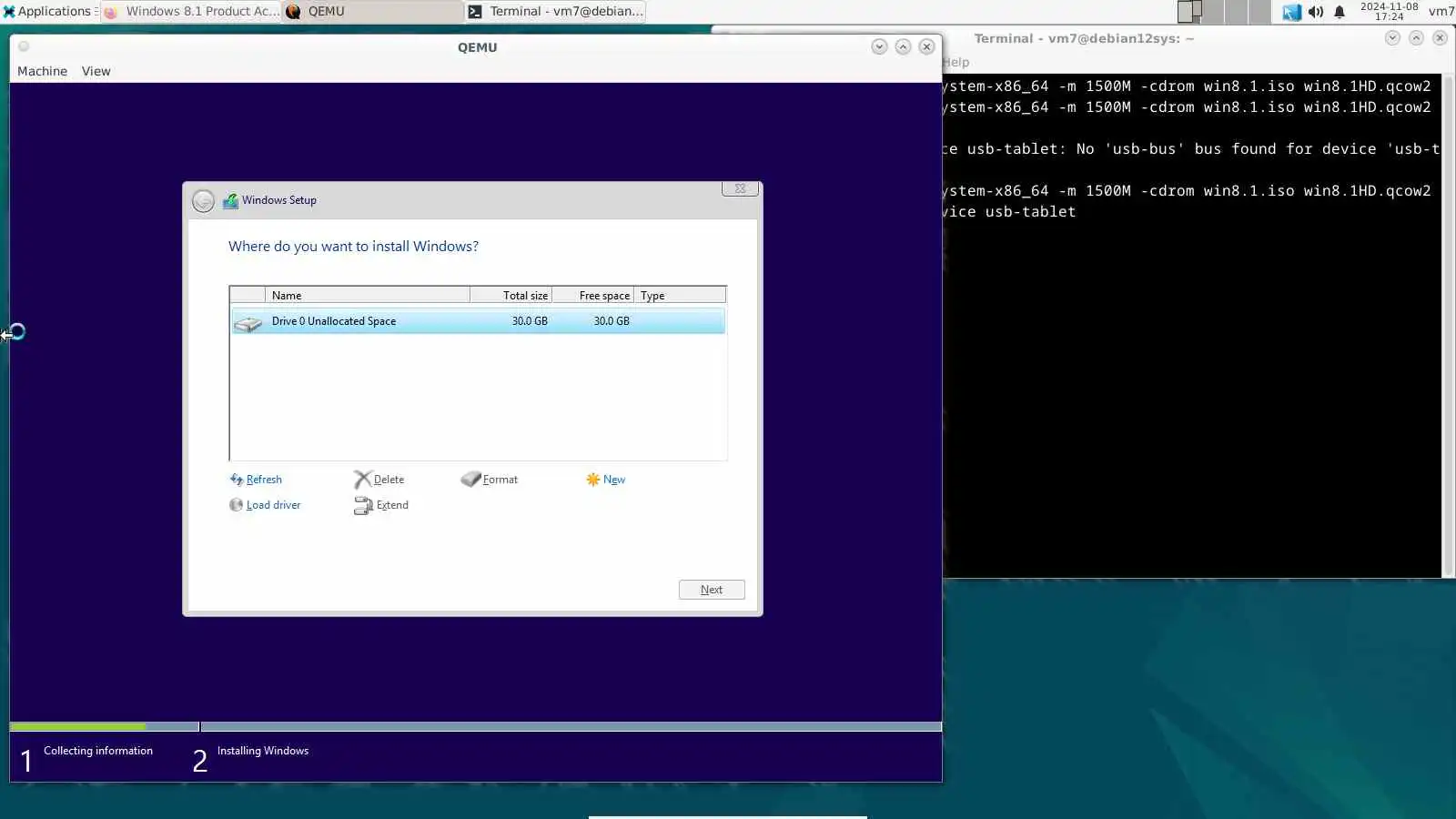The image size is (1456, 819).
Task: Go back using Windows Setup back arrow
Action: pyautogui.click(x=203, y=200)
